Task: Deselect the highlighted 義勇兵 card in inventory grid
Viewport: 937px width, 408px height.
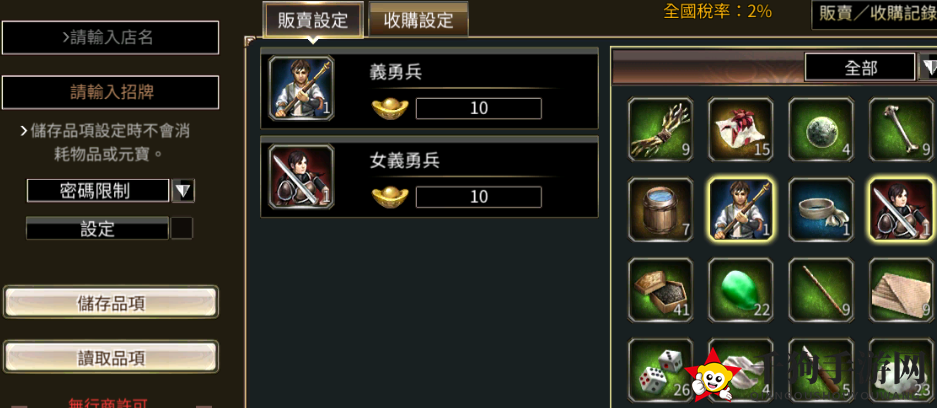Action: pos(740,210)
